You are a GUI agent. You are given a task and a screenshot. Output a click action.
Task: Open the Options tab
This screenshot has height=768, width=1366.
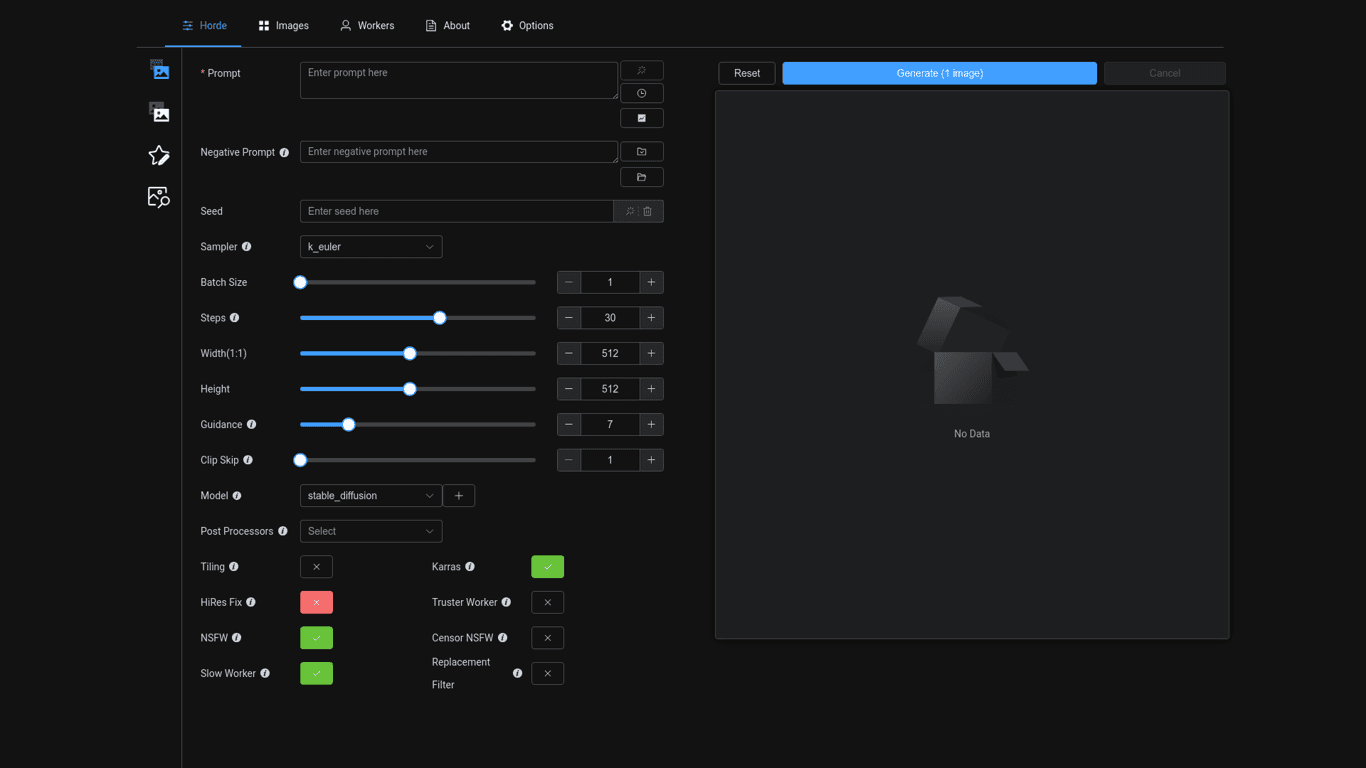pos(527,26)
